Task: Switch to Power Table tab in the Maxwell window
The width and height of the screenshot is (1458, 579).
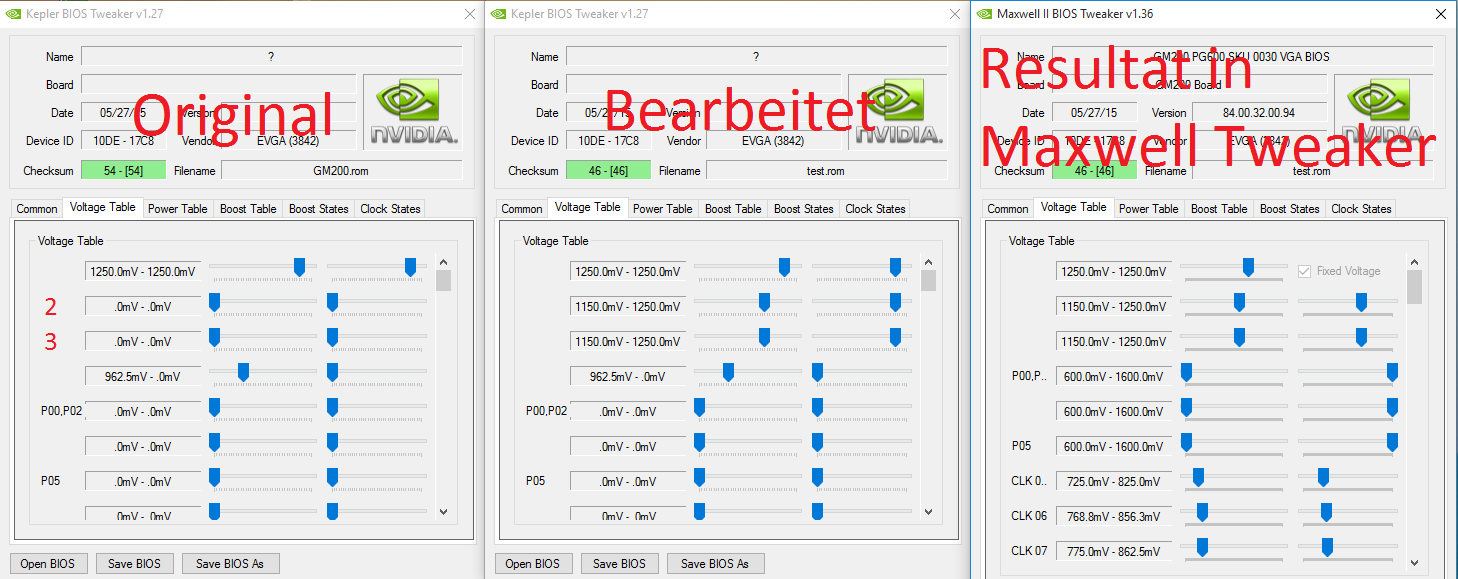Action: (x=1149, y=208)
